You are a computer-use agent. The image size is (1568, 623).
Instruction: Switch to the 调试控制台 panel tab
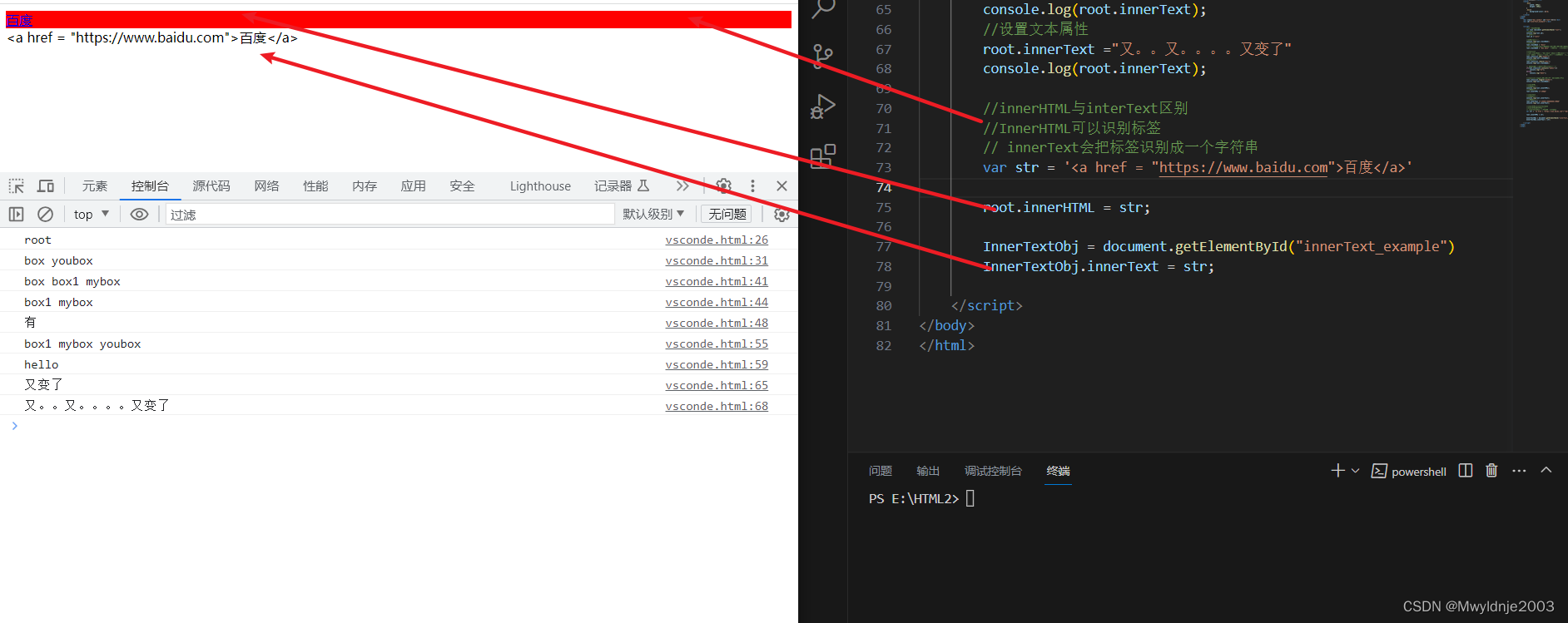(993, 471)
